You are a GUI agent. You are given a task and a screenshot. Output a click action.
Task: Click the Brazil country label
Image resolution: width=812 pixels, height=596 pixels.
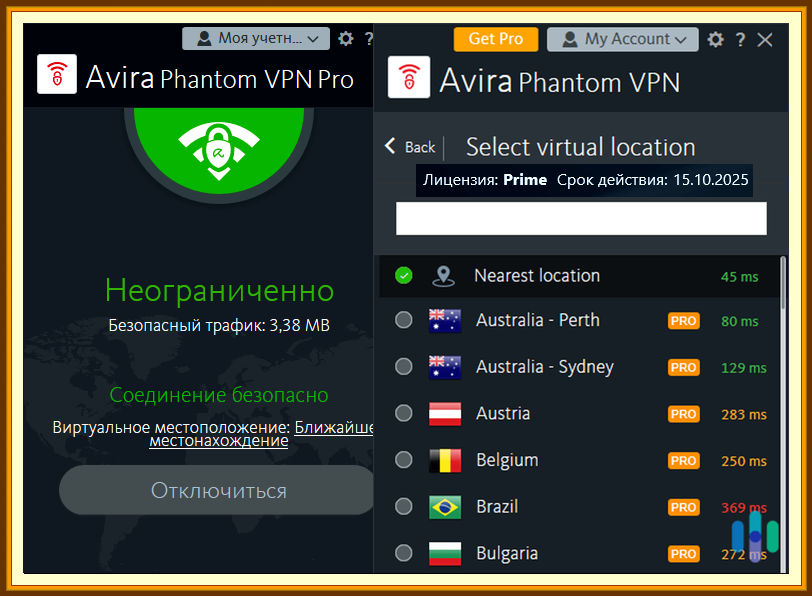point(497,507)
